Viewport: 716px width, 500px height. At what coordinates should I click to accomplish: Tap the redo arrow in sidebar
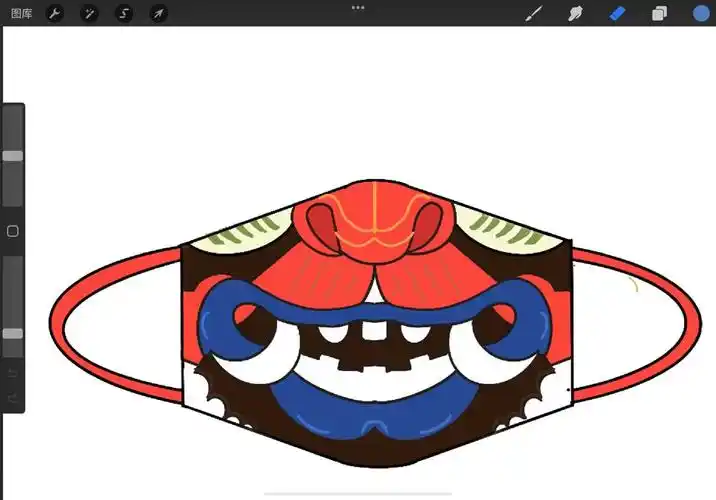[12, 399]
